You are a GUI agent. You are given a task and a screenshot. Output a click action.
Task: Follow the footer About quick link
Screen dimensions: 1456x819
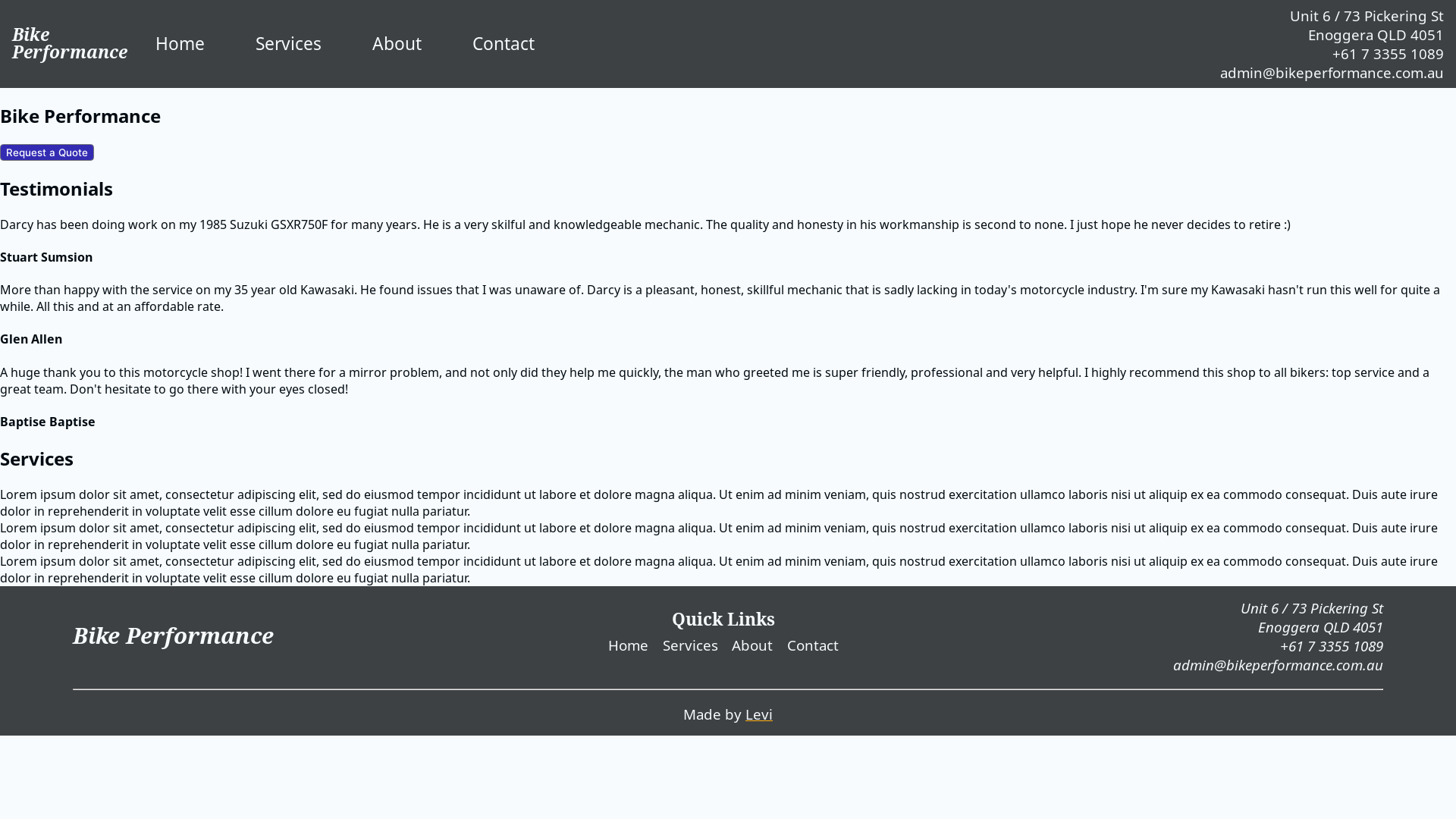[x=752, y=645]
